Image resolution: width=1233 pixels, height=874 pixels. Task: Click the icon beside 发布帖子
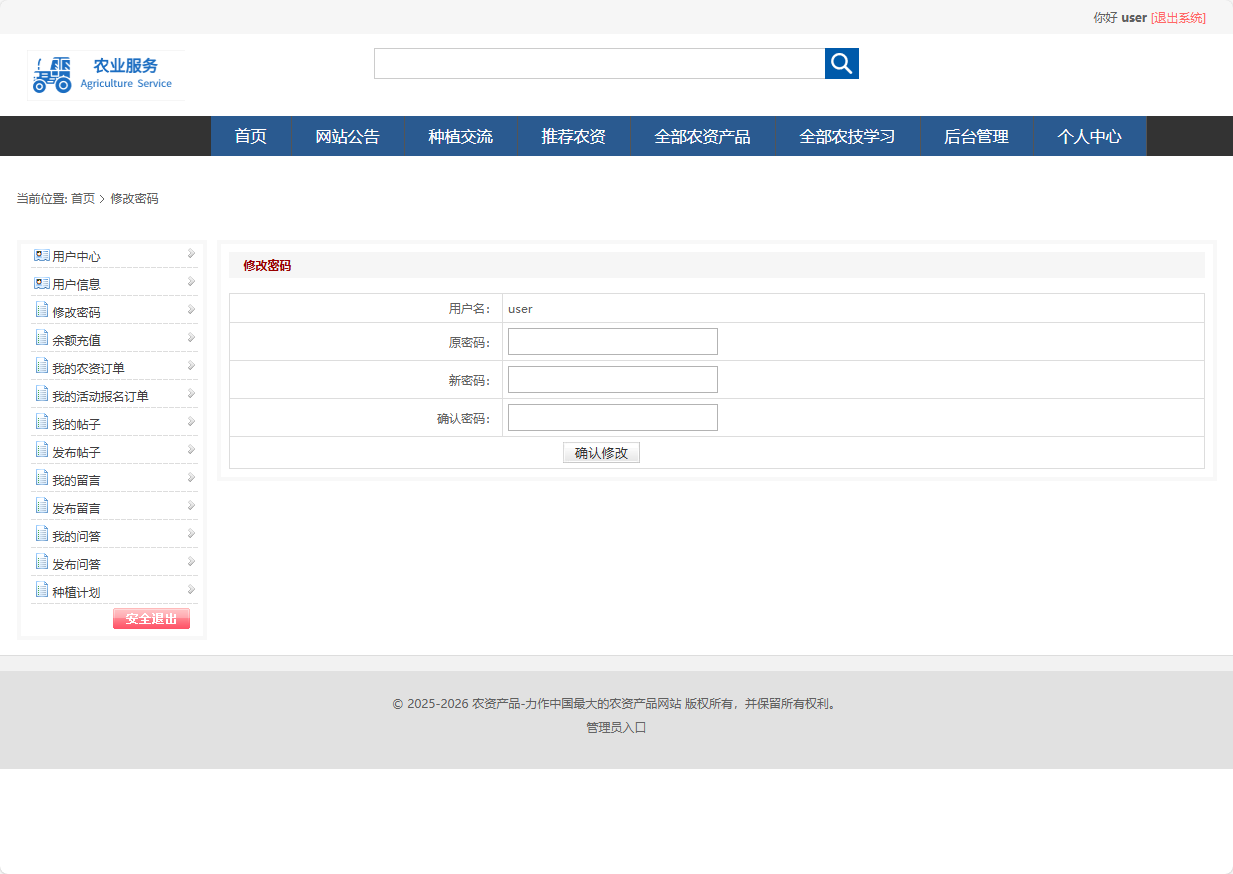tap(40, 450)
